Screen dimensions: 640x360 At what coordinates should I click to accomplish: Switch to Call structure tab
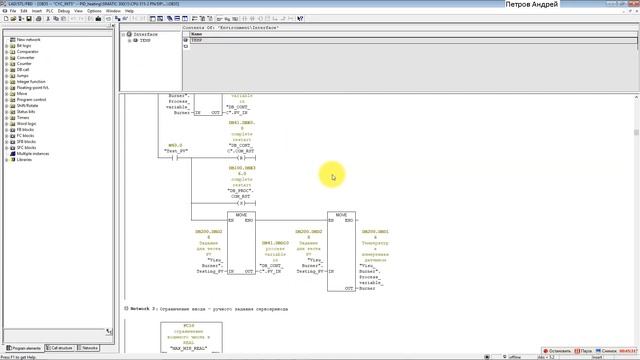pos(60,348)
